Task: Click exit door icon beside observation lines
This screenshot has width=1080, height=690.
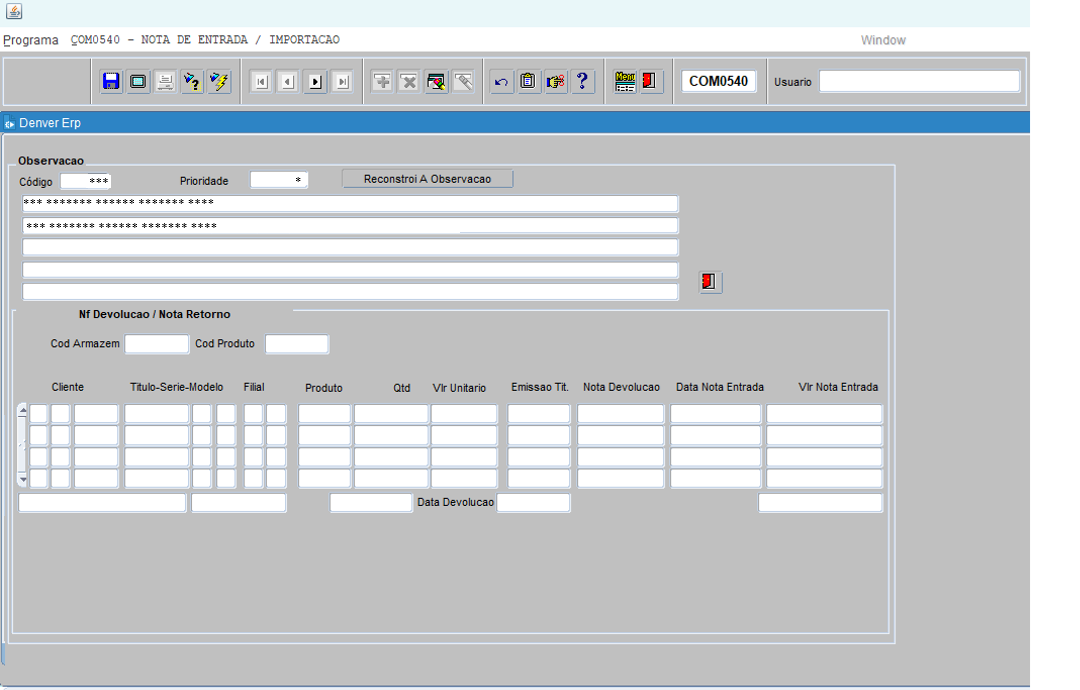Action: coord(710,282)
